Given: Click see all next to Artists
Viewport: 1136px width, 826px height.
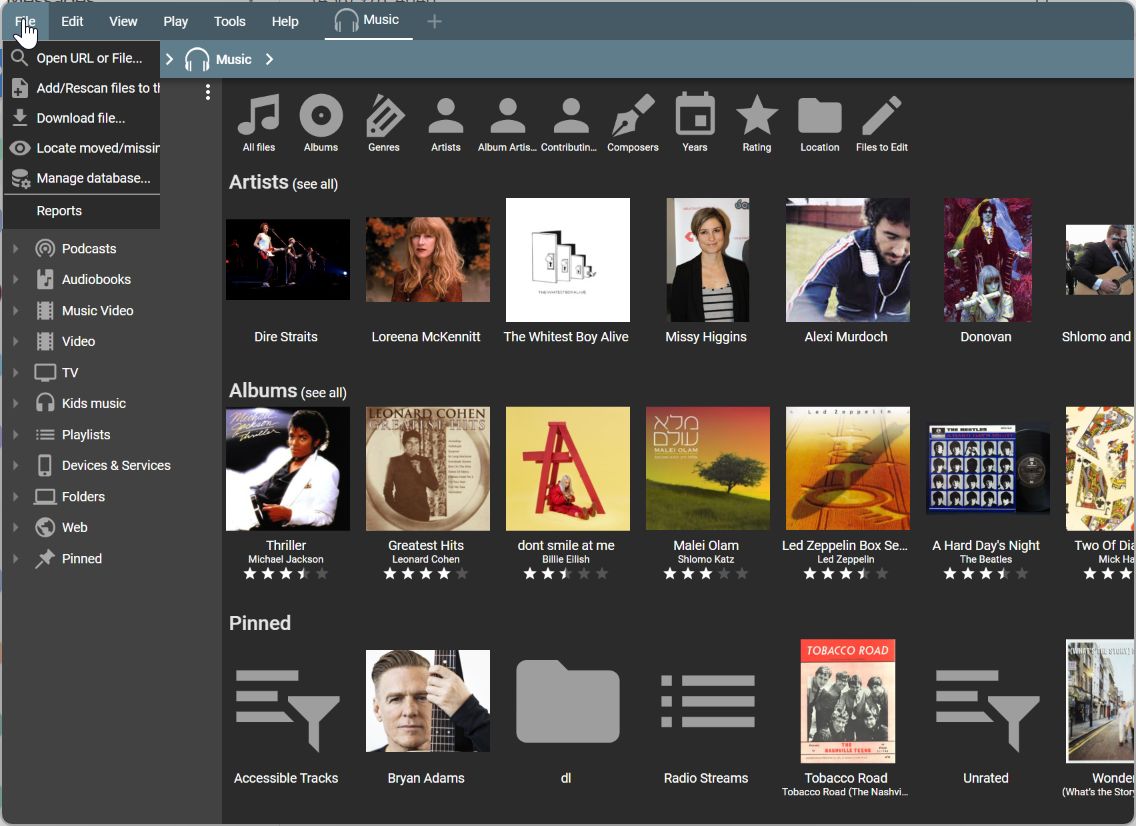Looking at the screenshot, I should [x=315, y=185].
